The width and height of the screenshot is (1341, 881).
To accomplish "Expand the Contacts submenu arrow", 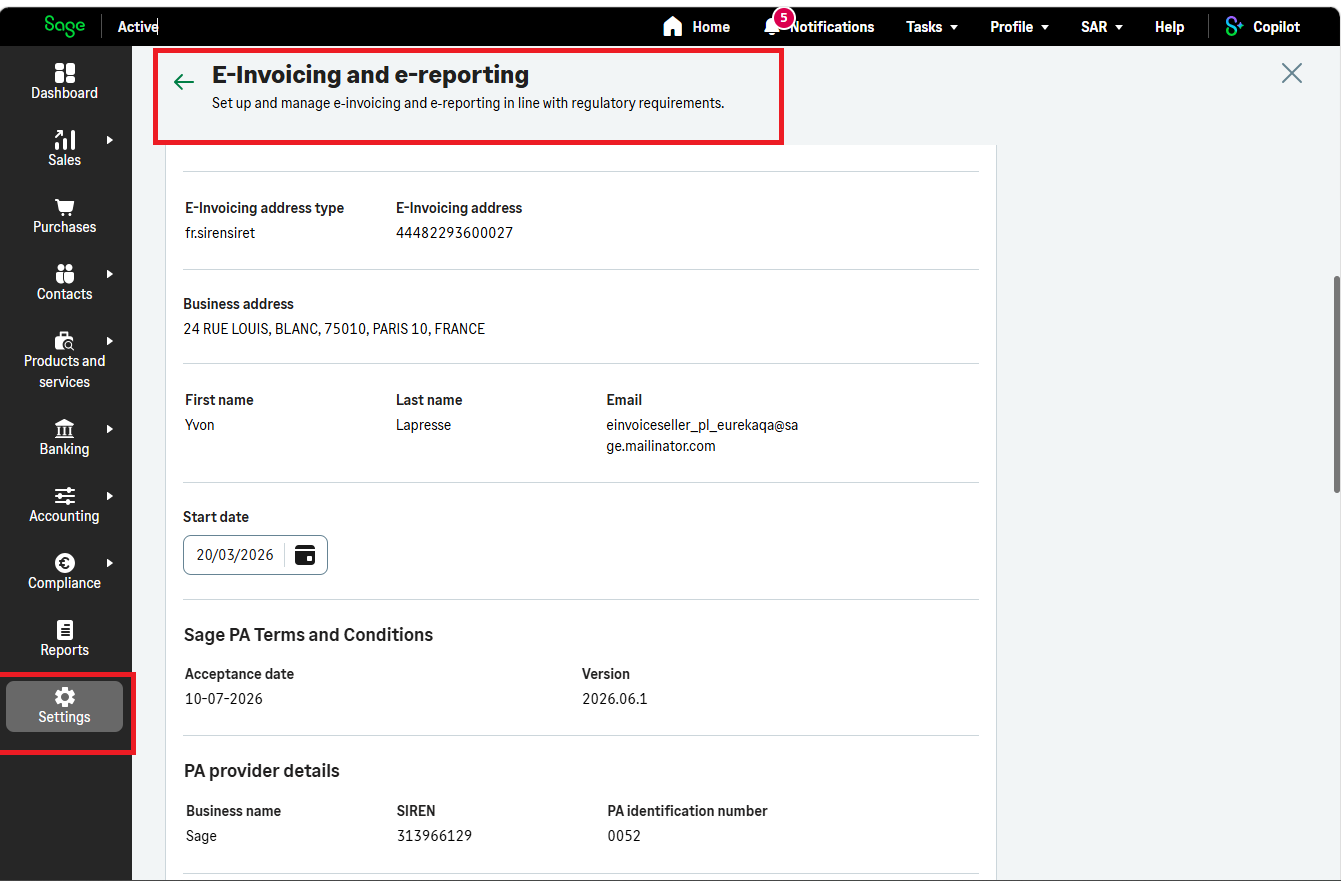I will tap(110, 274).
